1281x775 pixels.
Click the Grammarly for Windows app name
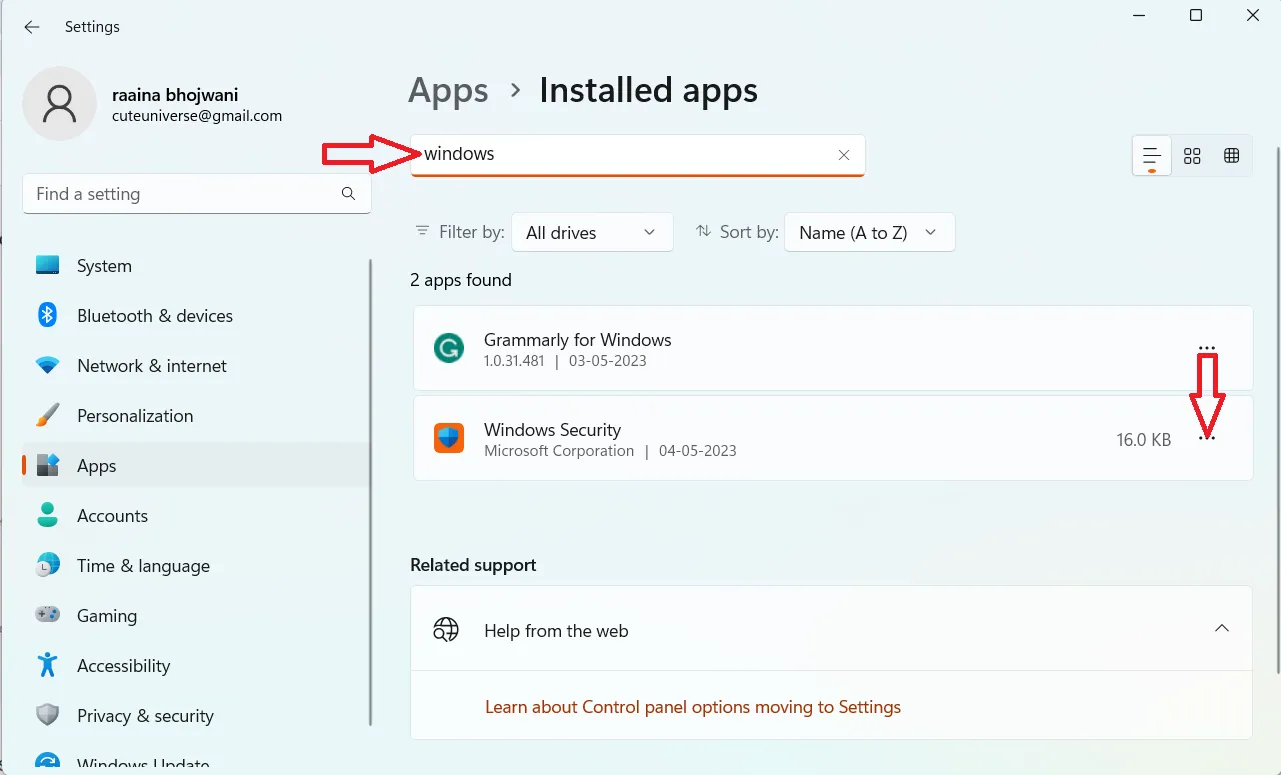click(x=577, y=340)
